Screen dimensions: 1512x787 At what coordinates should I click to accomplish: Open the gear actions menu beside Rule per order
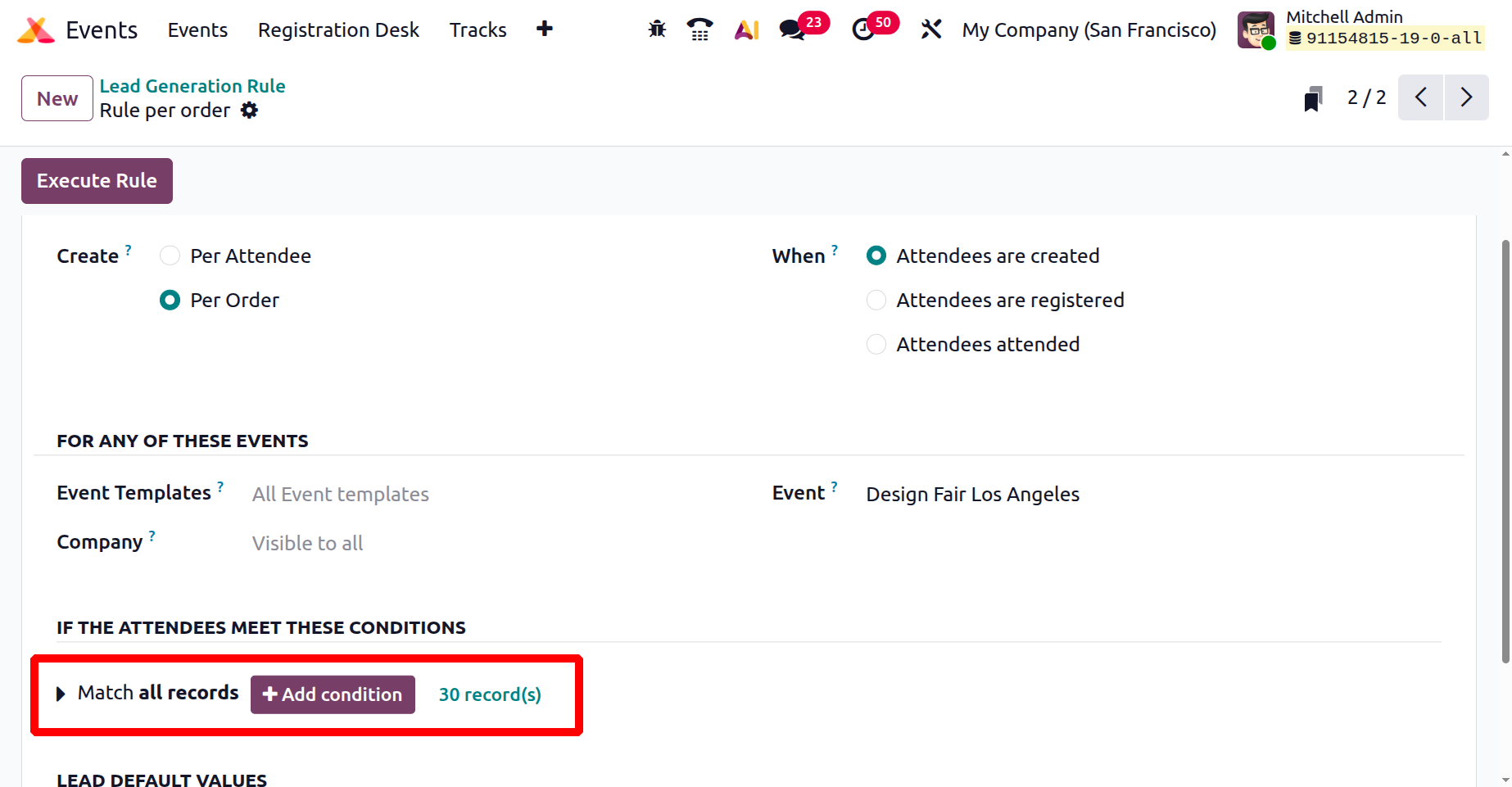coord(250,111)
